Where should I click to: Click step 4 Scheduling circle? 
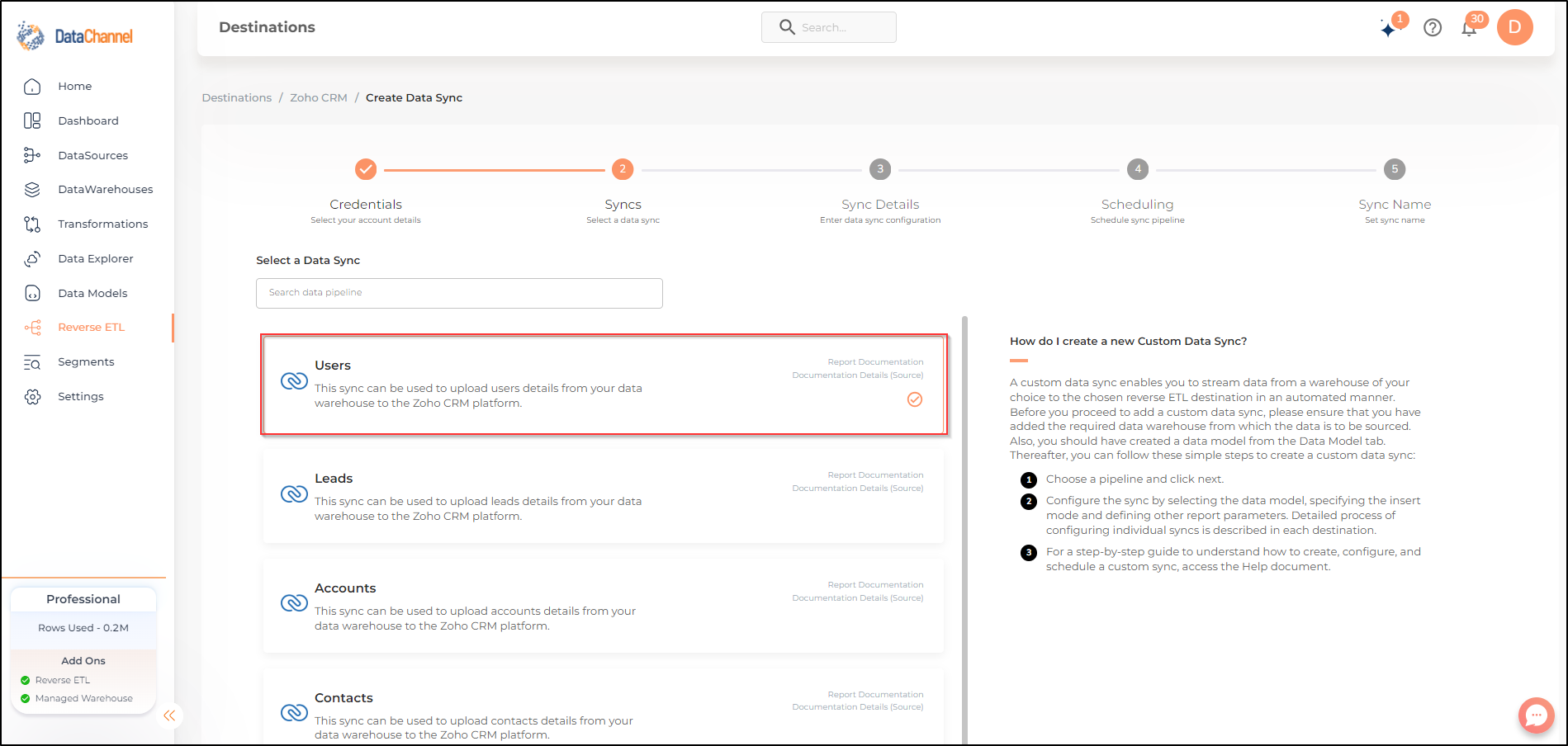1137,169
